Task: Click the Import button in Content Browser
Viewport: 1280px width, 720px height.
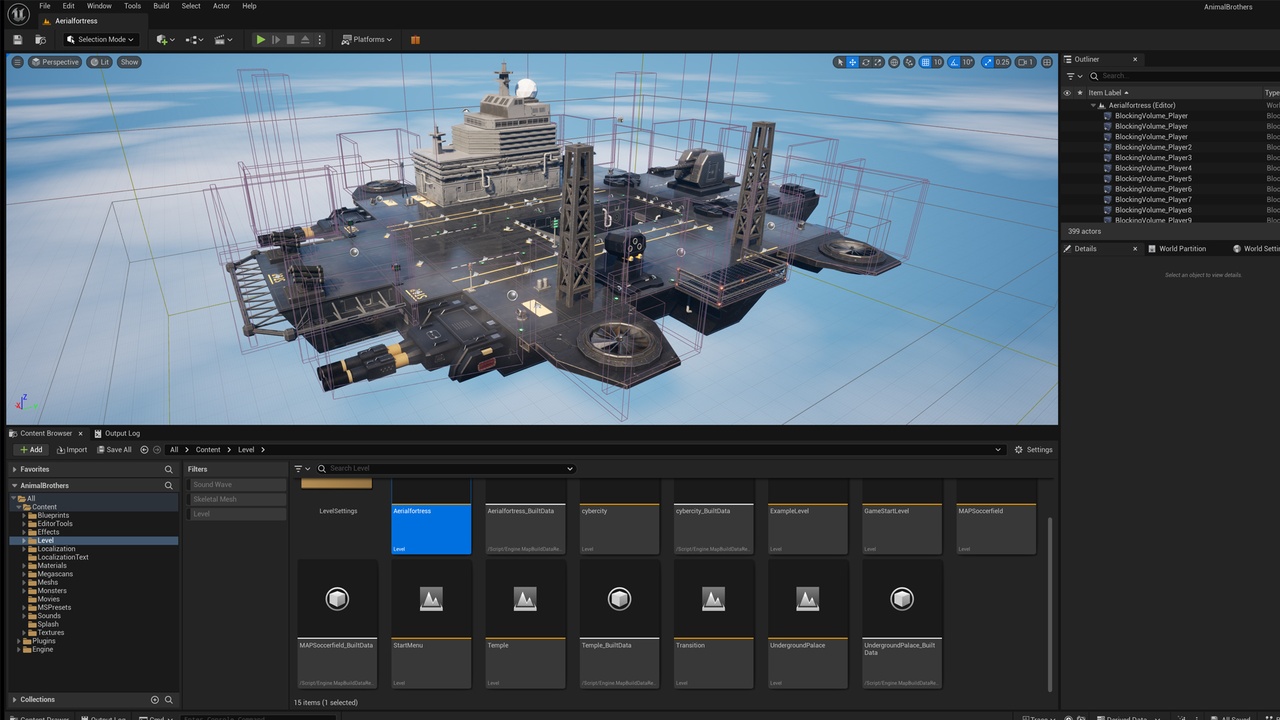Action: coord(72,450)
